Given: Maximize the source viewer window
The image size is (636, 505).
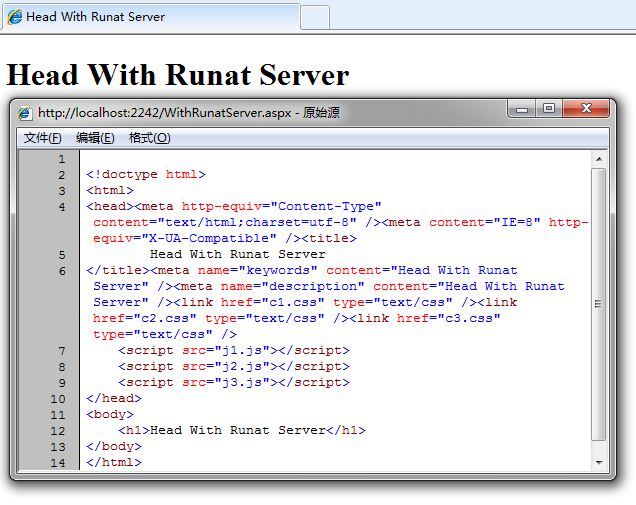Looking at the screenshot, I should (x=549, y=108).
